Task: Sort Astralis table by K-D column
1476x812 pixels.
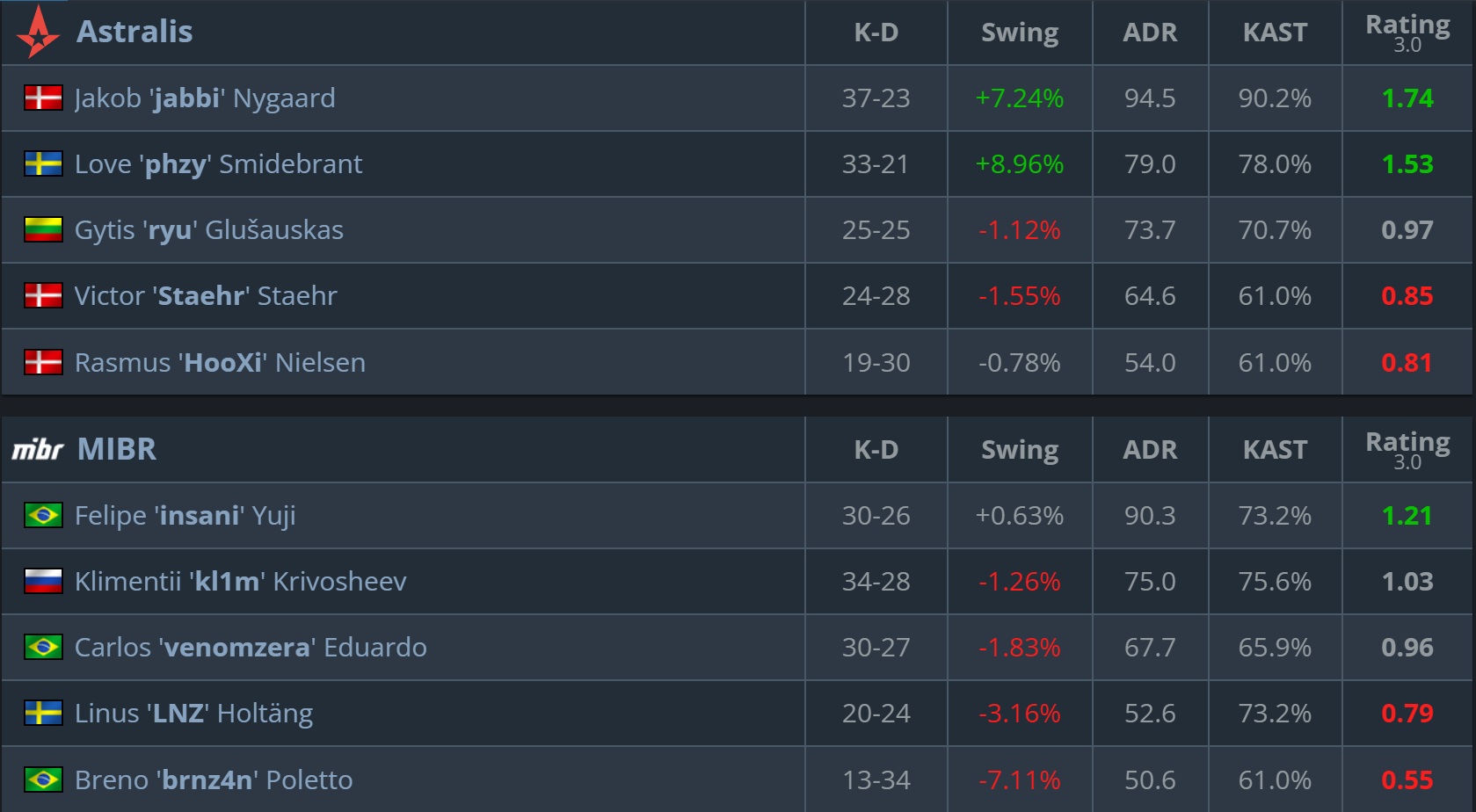Action: click(876, 33)
